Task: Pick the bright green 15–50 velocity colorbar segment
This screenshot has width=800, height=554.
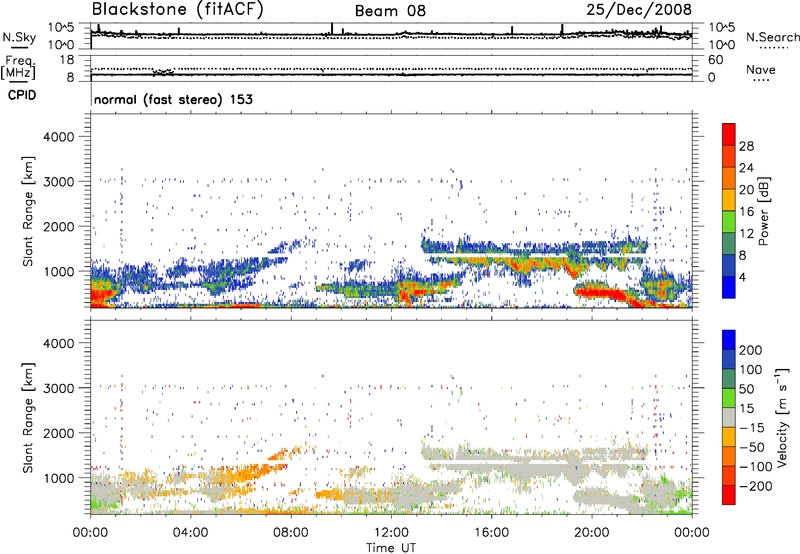Action: (x=729, y=398)
